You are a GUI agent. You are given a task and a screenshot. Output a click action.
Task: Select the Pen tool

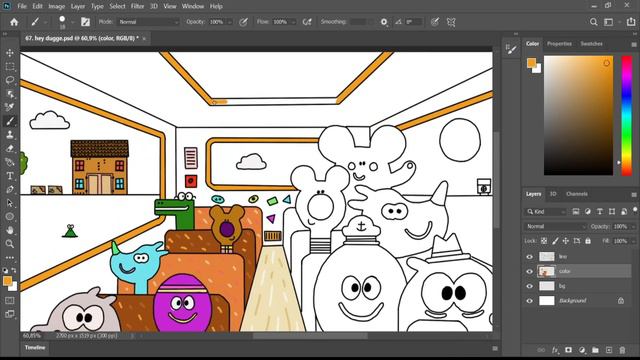pyautogui.click(x=10, y=189)
